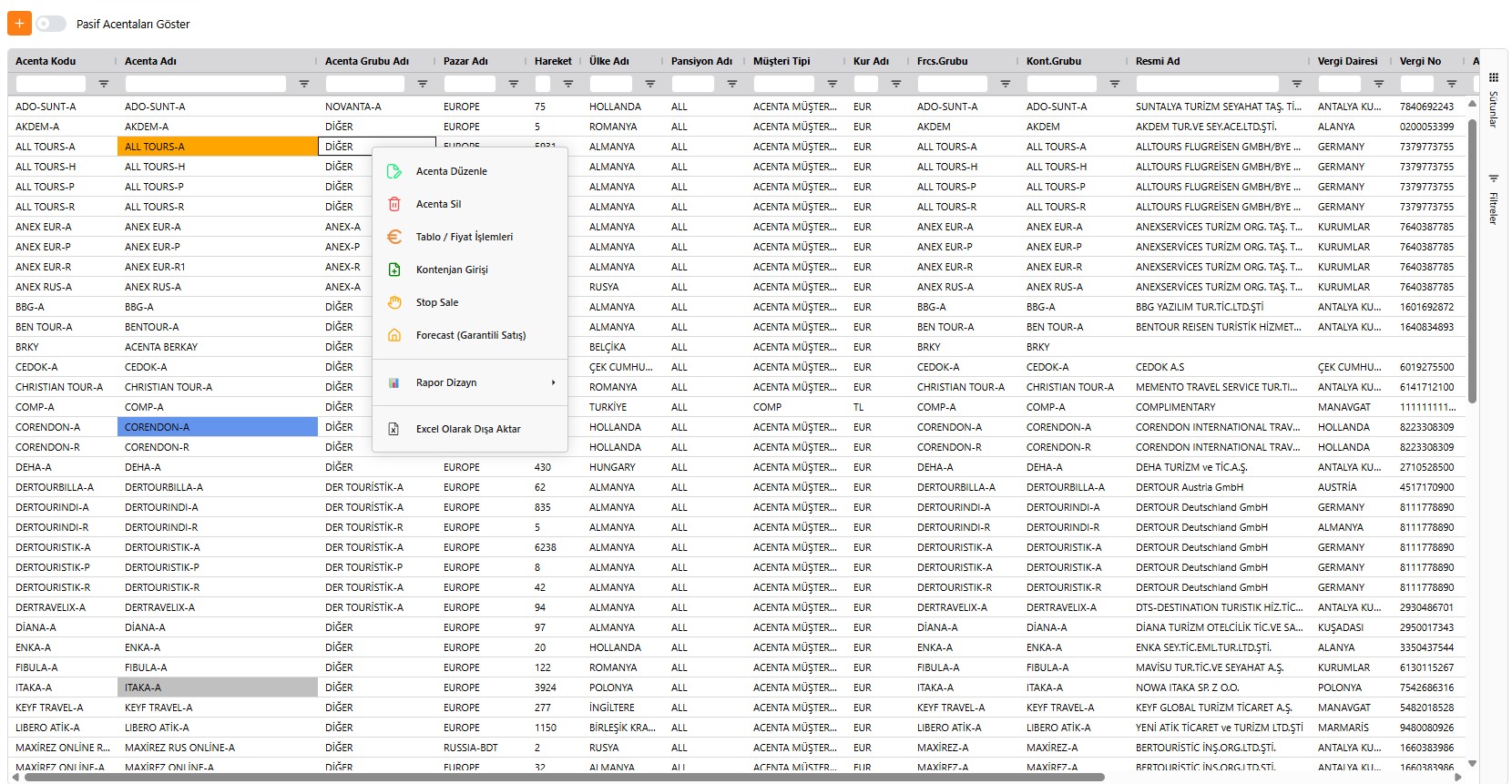The width and height of the screenshot is (1512, 784).
Task: Expand the Rapor Dizayn submenu arrow
Action: [x=553, y=382]
